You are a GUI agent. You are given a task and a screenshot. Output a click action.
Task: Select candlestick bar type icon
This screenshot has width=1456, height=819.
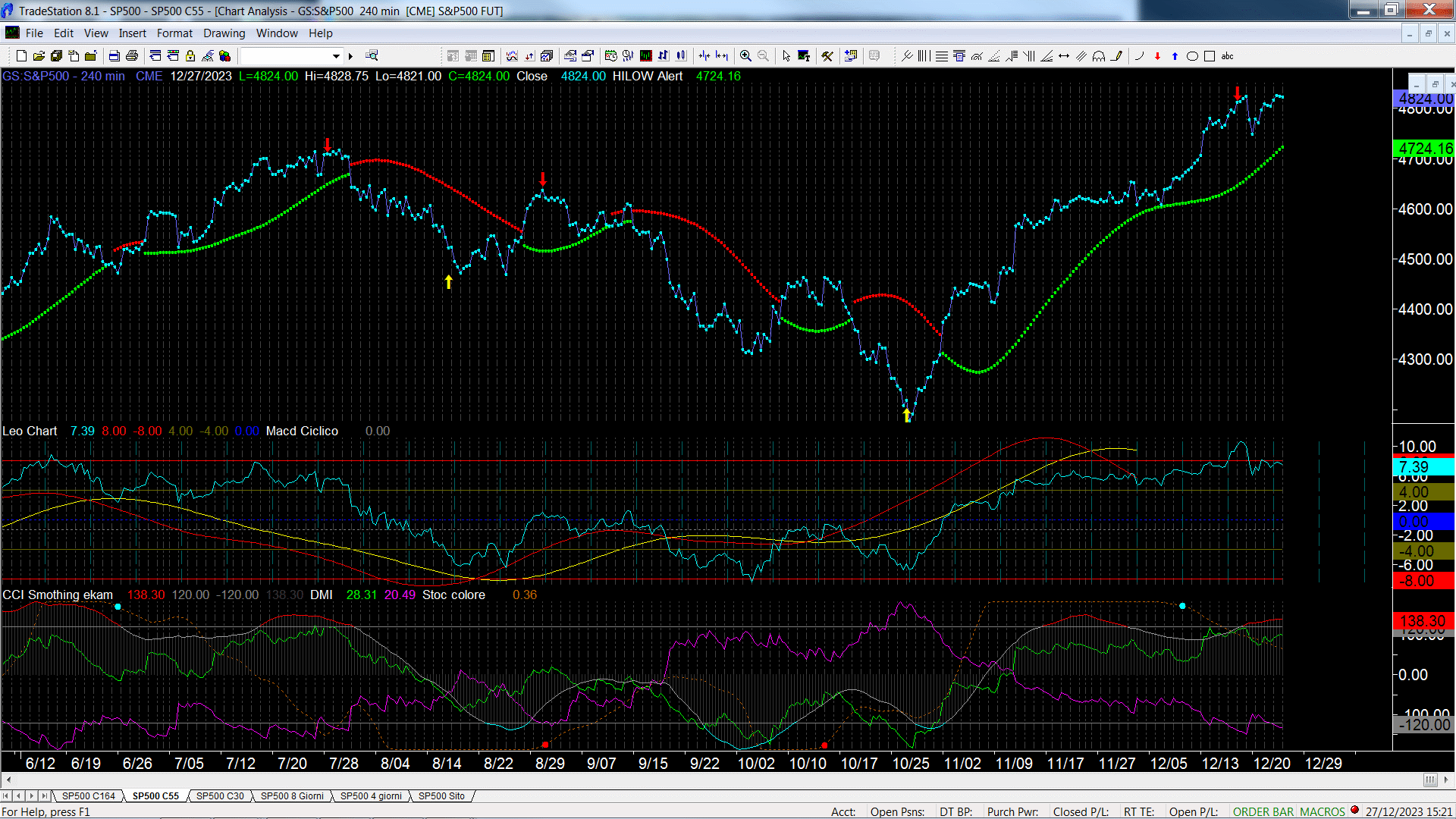pyautogui.click(x=681, y=55)
